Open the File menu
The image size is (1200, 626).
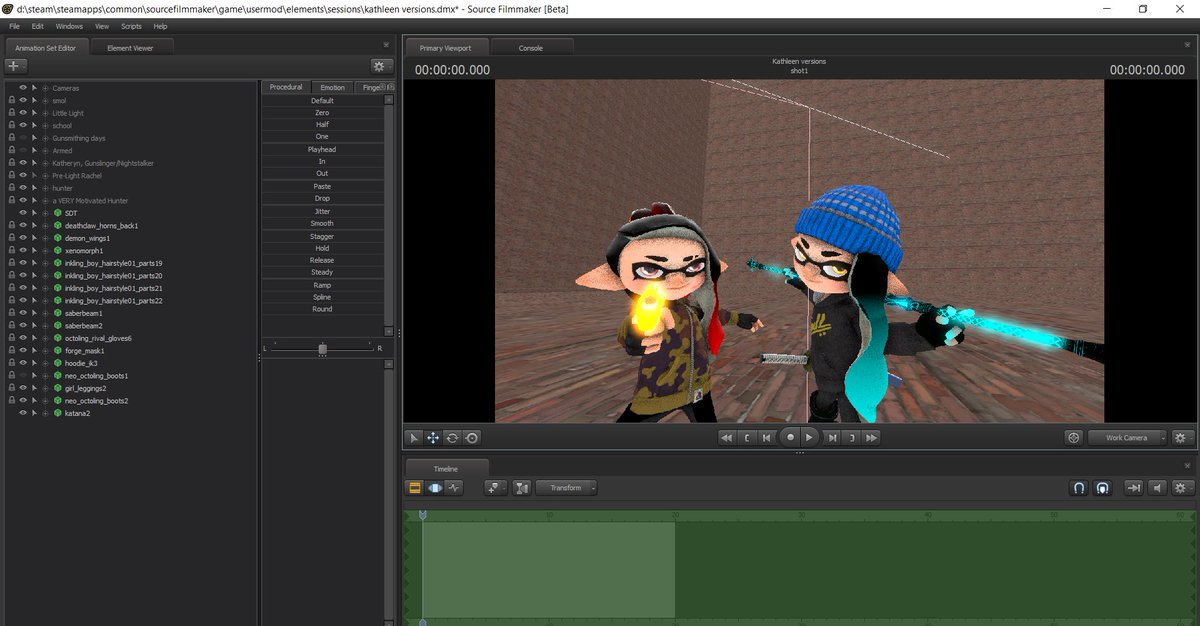click(x=14, y=26)
